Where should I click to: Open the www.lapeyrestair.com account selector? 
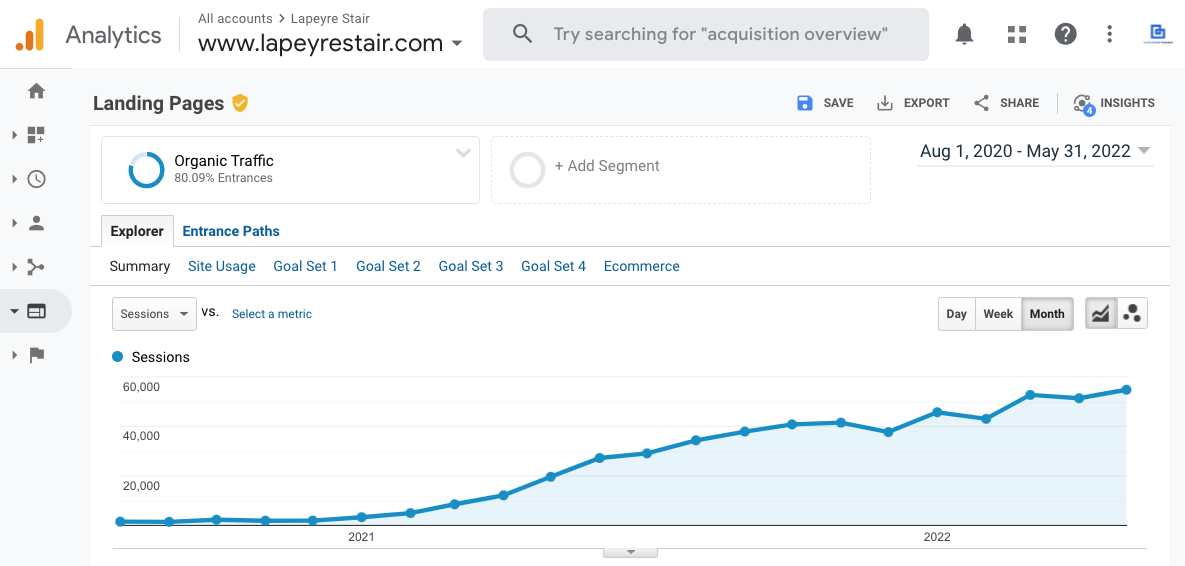pyautogui.click(x=330, y=43)
